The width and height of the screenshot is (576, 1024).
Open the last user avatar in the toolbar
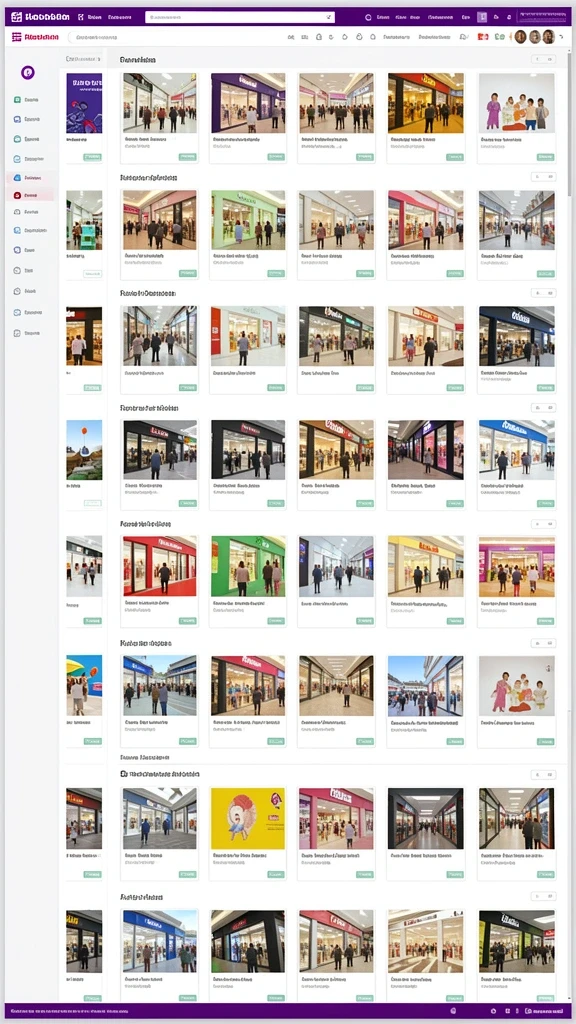pyautogui.click(x=549, y=37)
